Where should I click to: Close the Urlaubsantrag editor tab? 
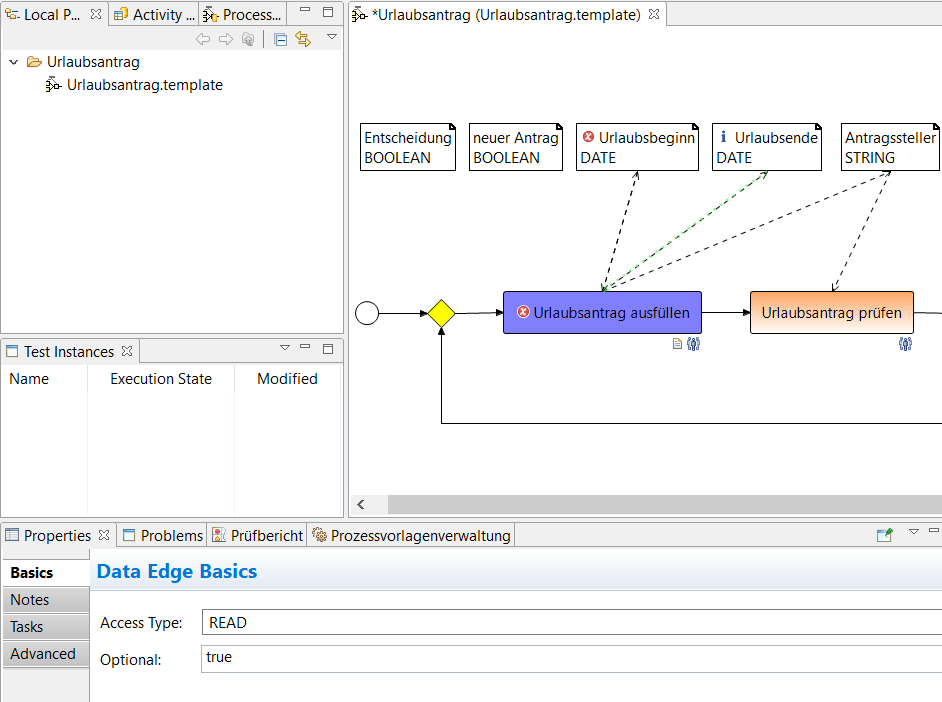click(x=654, y=14)
